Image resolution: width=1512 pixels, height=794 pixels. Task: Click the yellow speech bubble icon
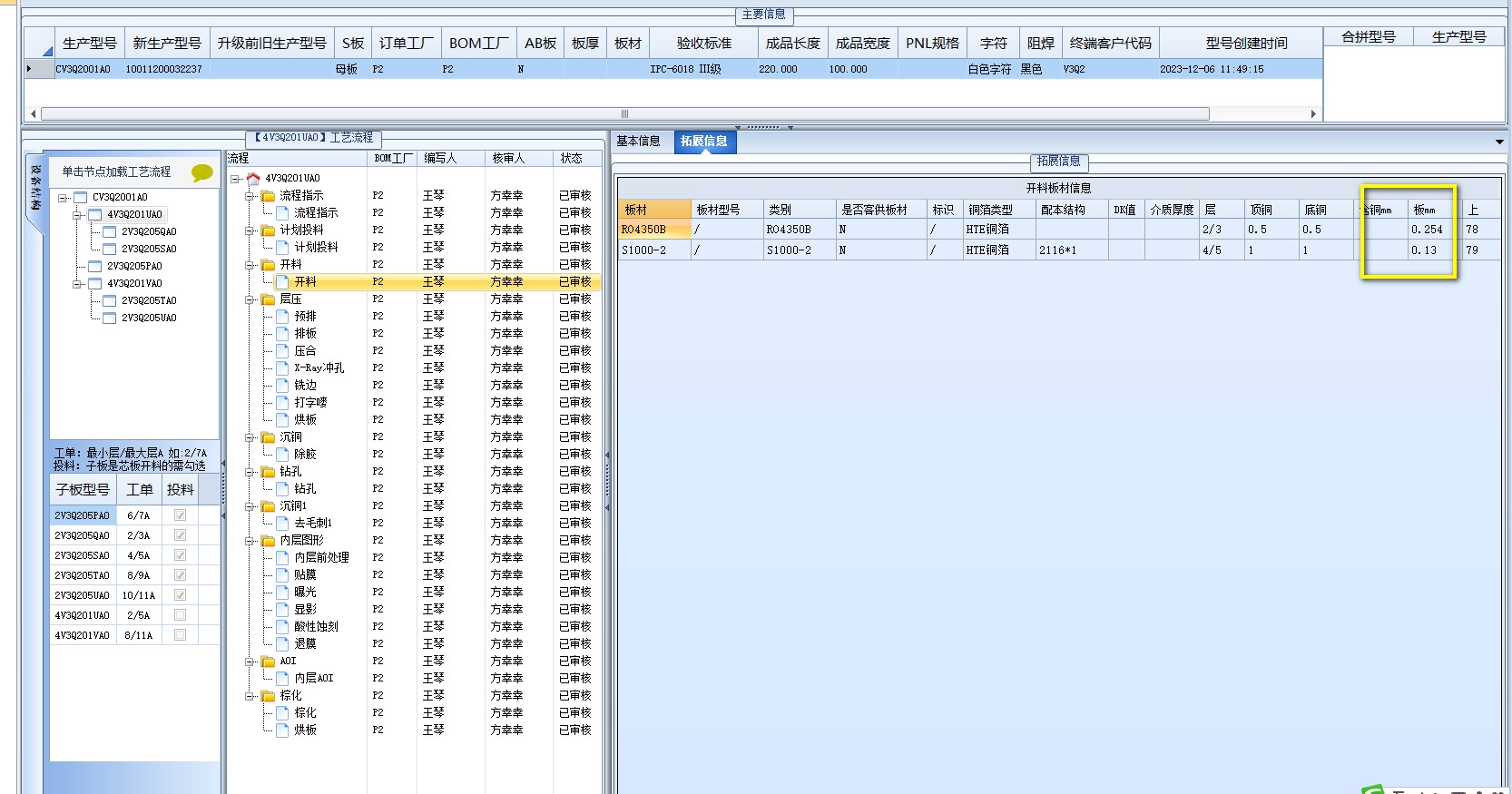pos(202,172)
